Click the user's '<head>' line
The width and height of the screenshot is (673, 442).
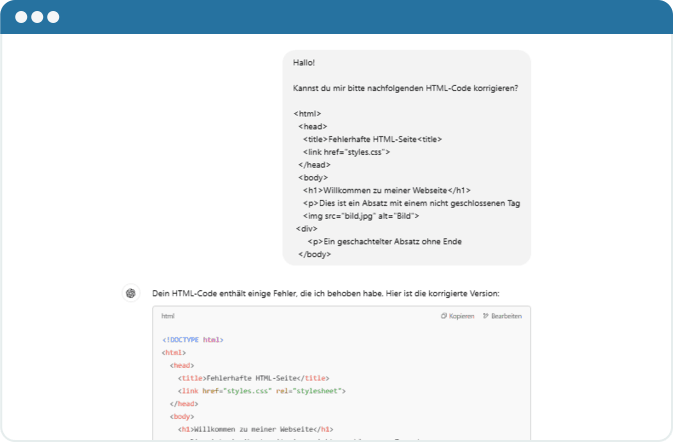[313, 126]
